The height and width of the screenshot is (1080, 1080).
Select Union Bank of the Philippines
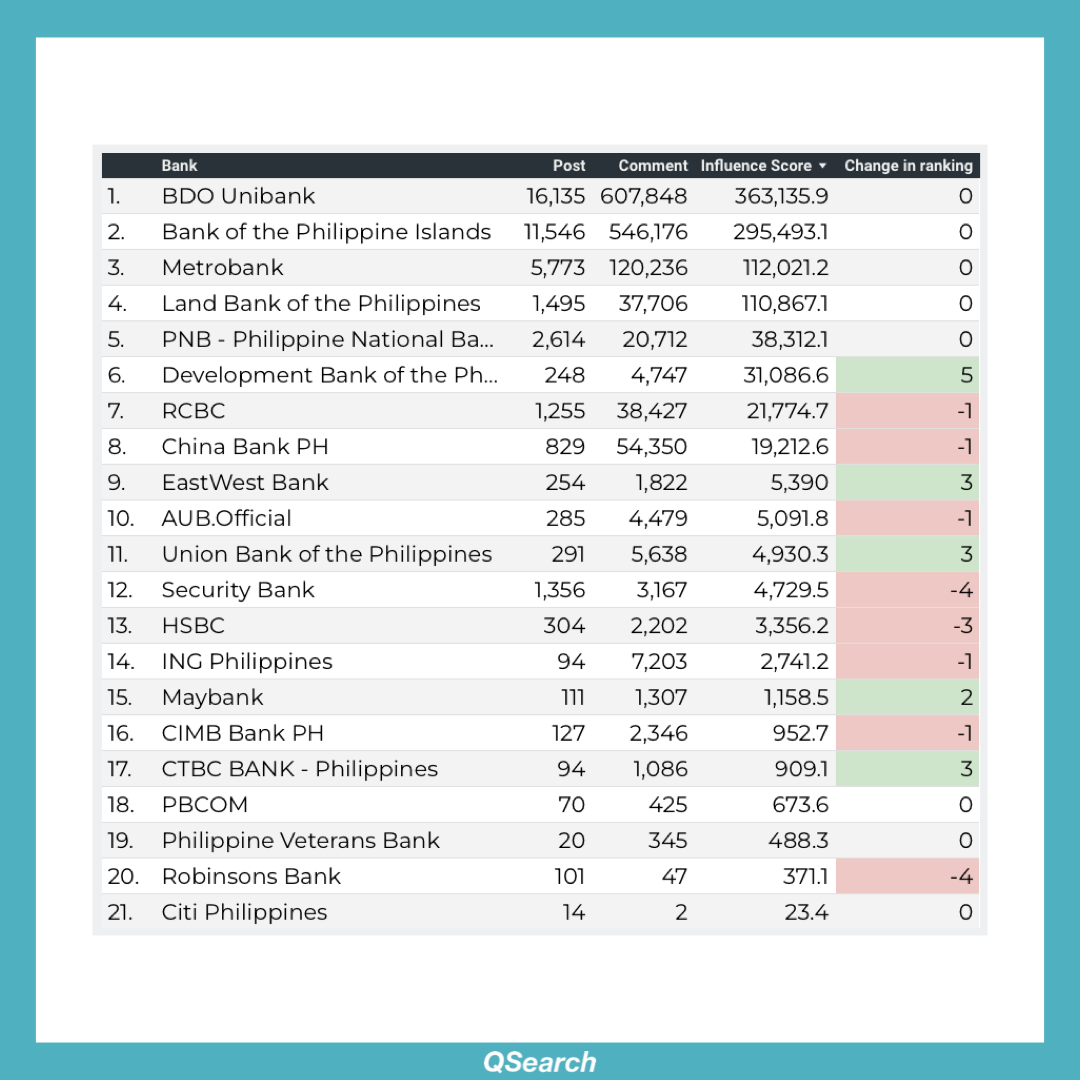coord(327,554)
